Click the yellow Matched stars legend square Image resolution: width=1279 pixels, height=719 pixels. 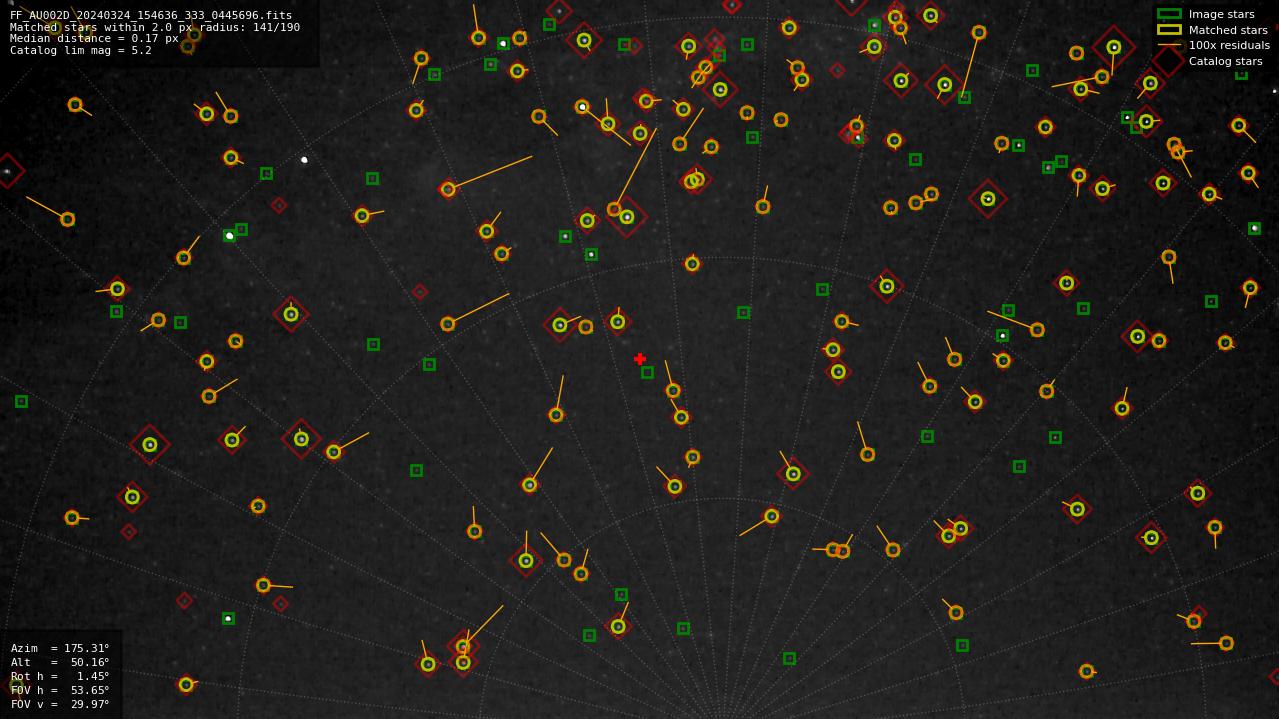pyautogui.click(x=1169, y=30)
